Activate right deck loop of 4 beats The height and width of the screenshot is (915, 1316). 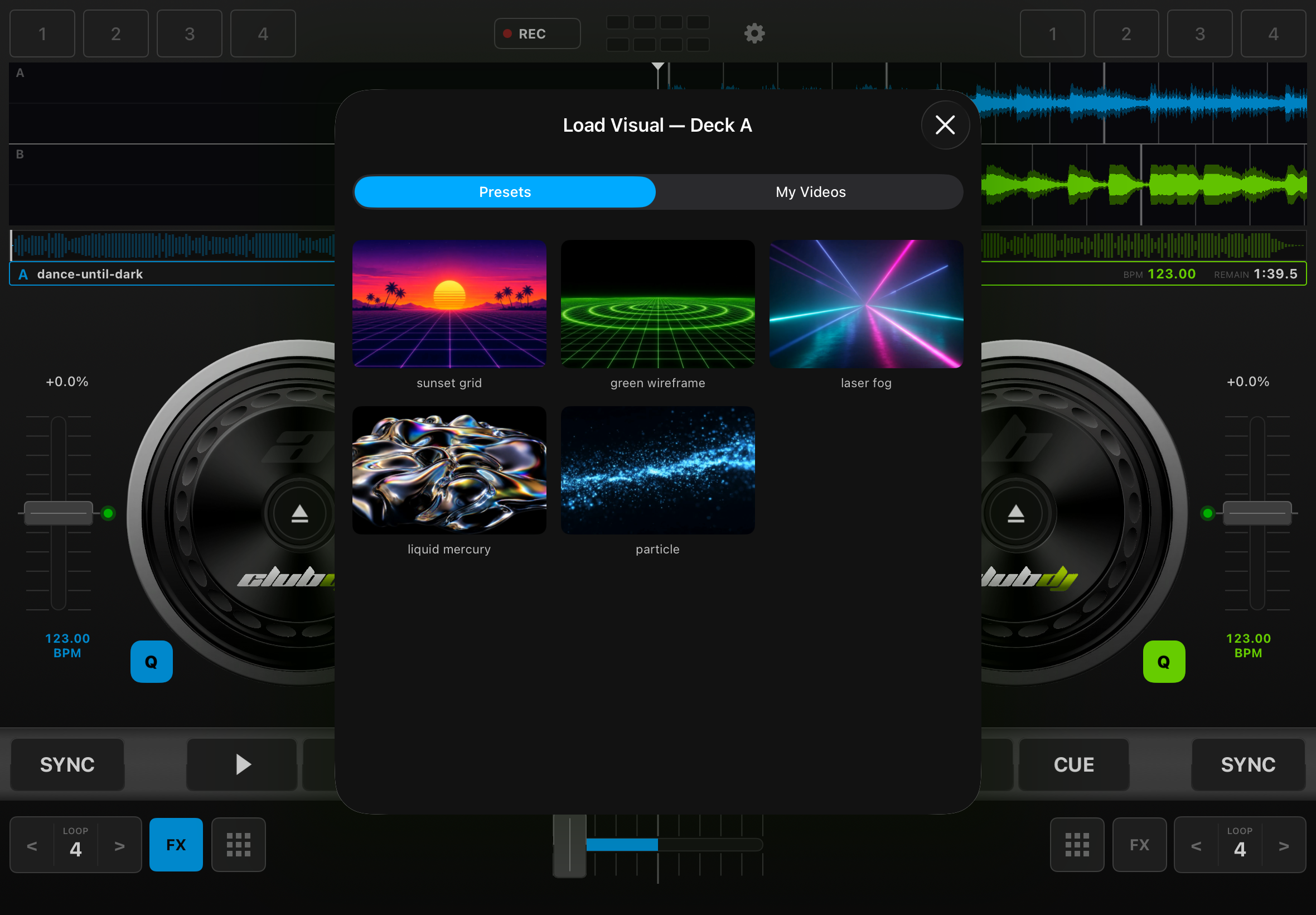coord(1239,845)
